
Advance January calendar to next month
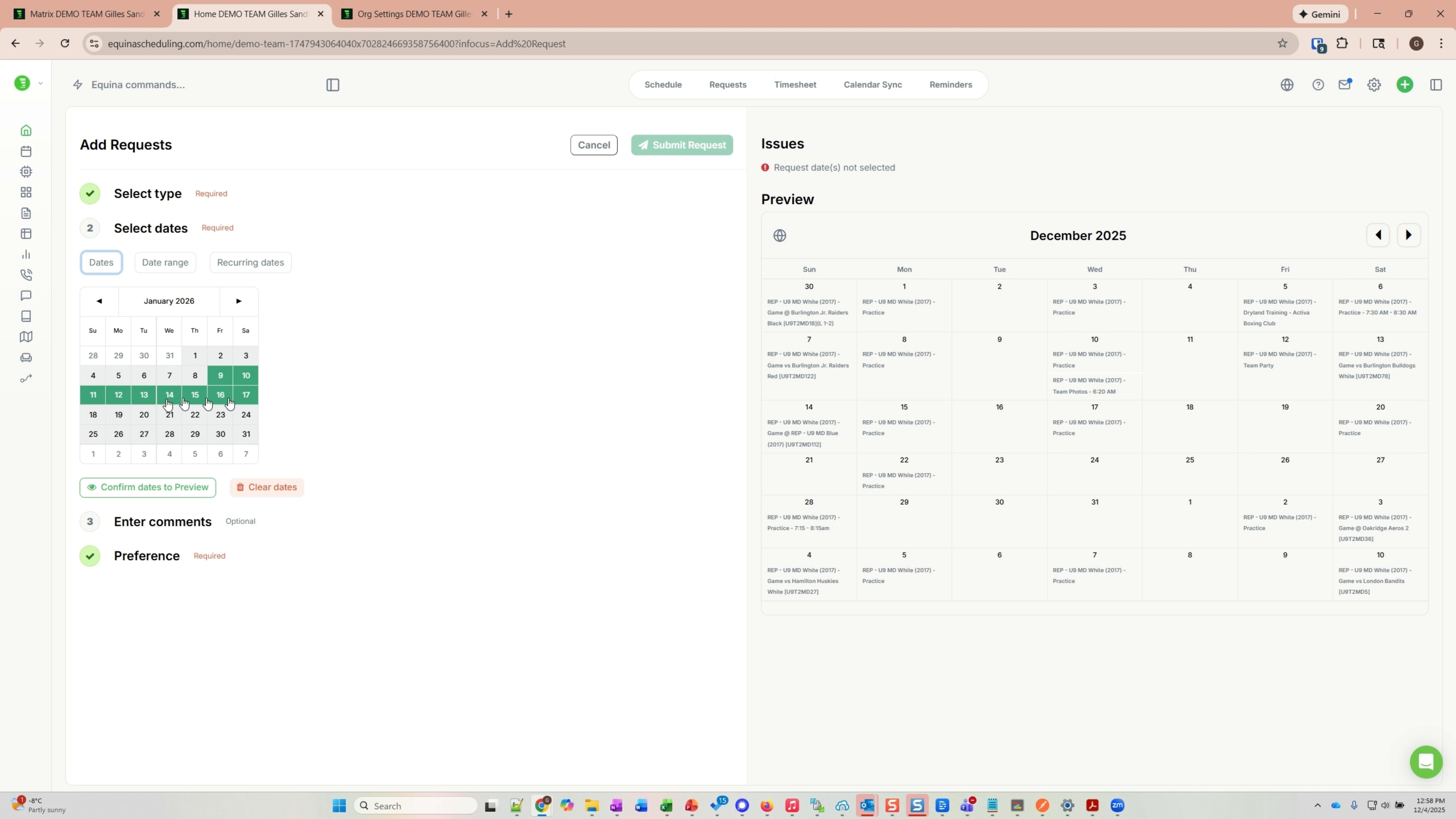point(238,301)
